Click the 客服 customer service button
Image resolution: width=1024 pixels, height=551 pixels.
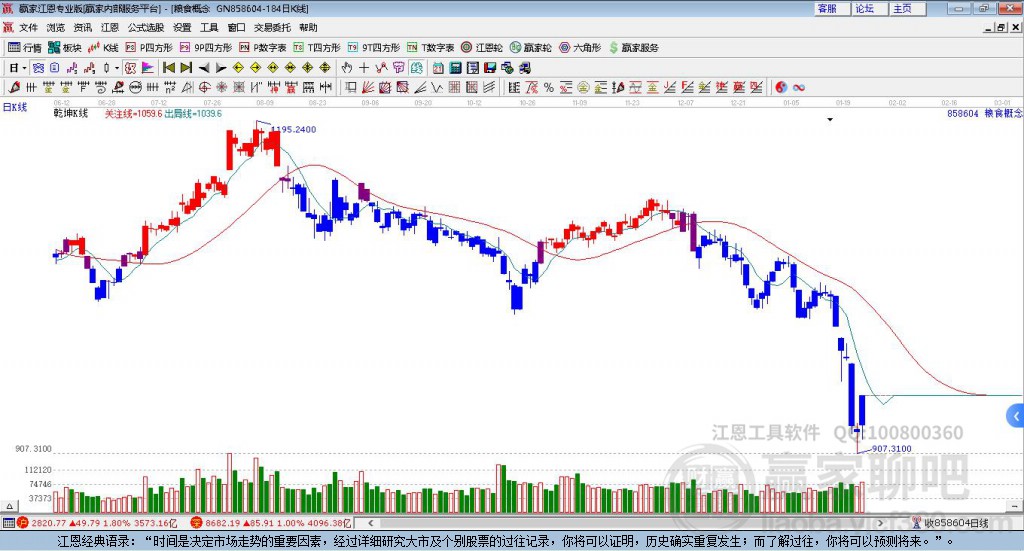pos(832,8)
